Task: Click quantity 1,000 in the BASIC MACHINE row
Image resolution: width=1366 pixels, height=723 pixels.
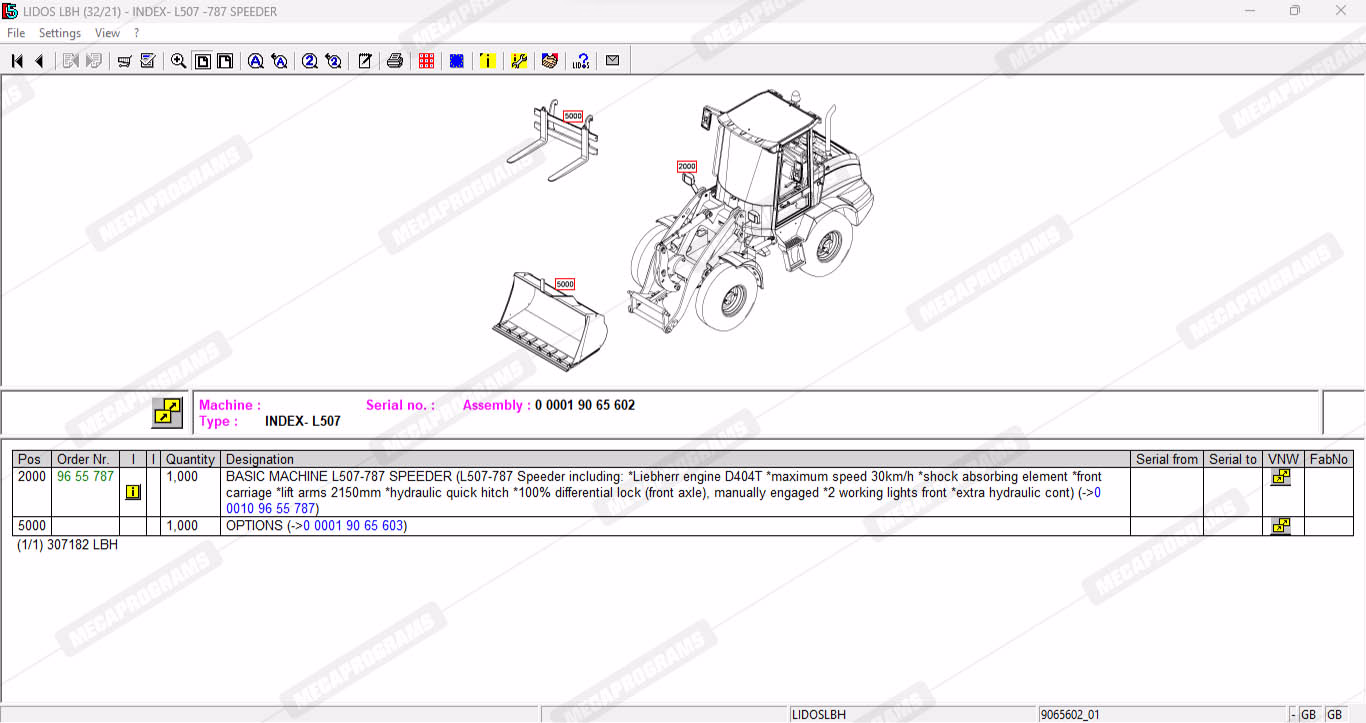Action: click(x=182, y=477)
